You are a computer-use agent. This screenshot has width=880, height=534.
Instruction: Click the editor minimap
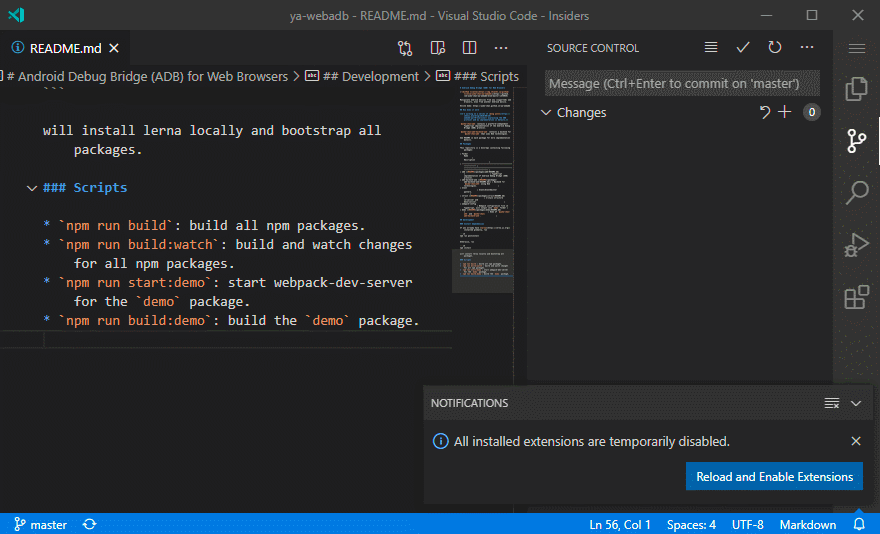click(x=483, y=189)
